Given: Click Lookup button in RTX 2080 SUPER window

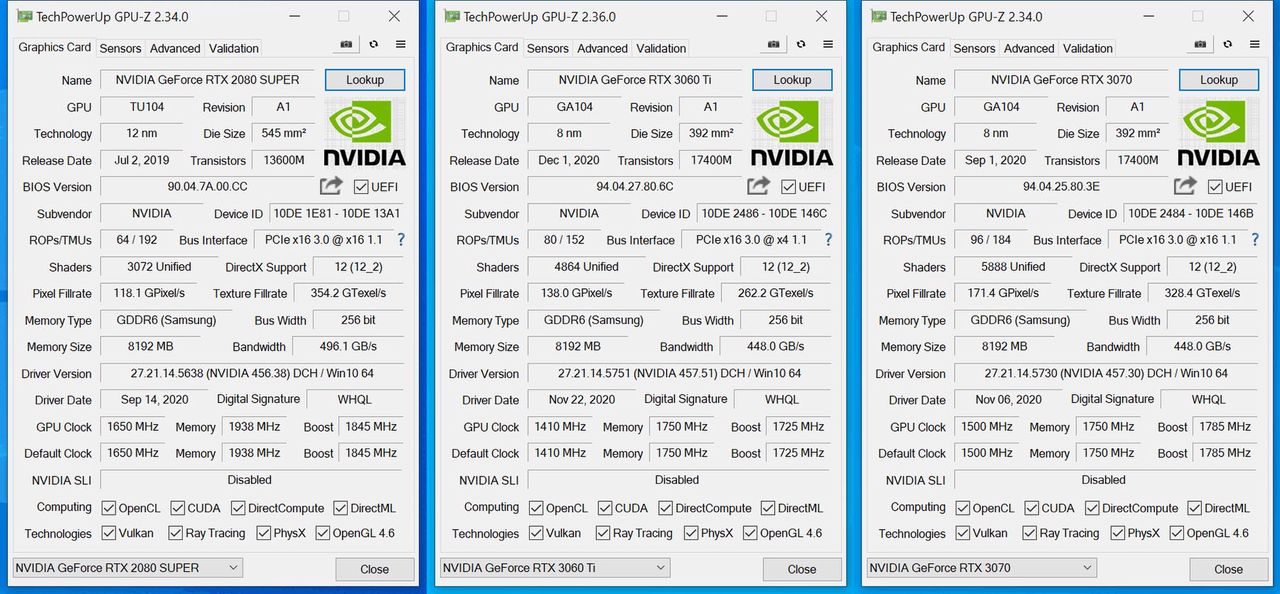Looking at the screenshot, I should (x=365, y=80).
